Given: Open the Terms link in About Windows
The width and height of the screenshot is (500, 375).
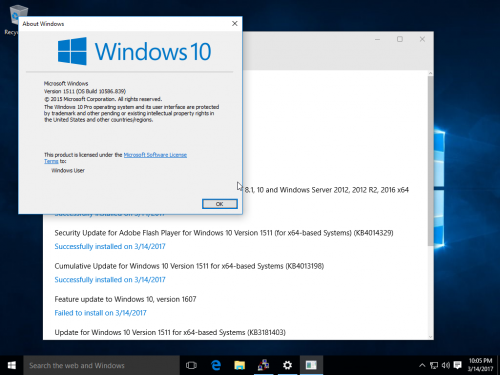Looking at the screenshot, I should tap(51, 161).
